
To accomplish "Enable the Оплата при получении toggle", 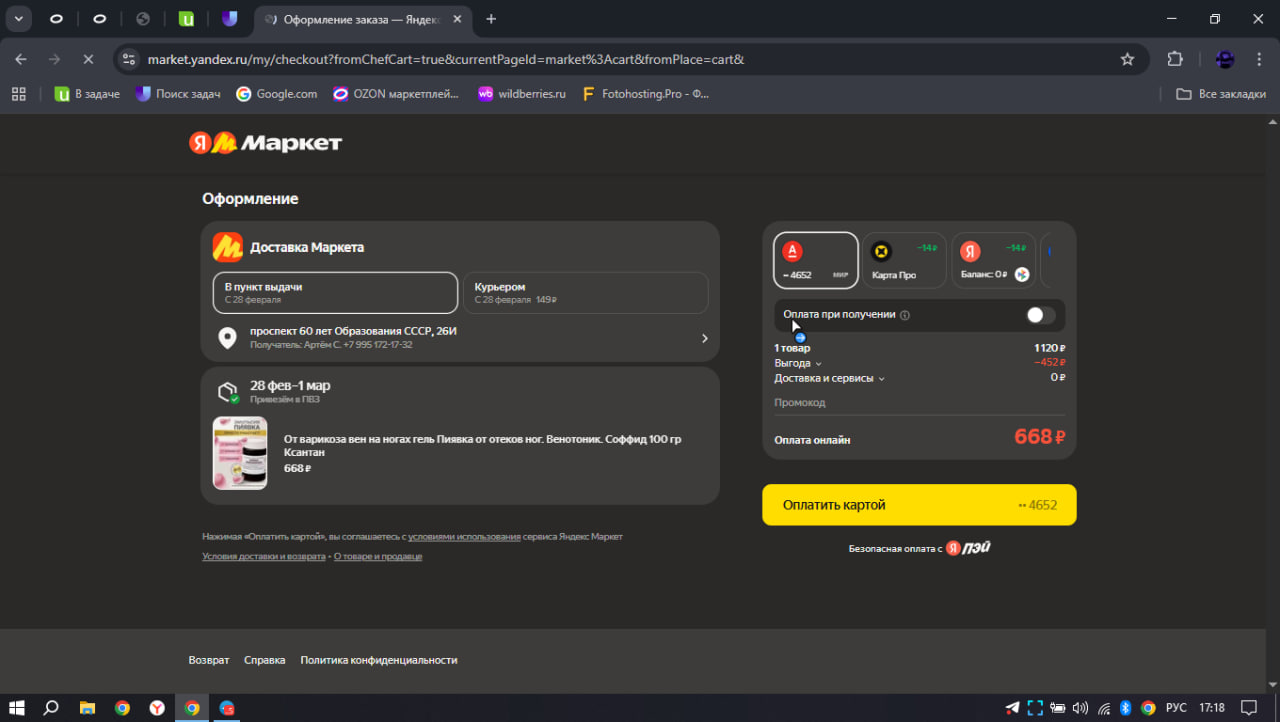I will click(x=1040, y=315).
